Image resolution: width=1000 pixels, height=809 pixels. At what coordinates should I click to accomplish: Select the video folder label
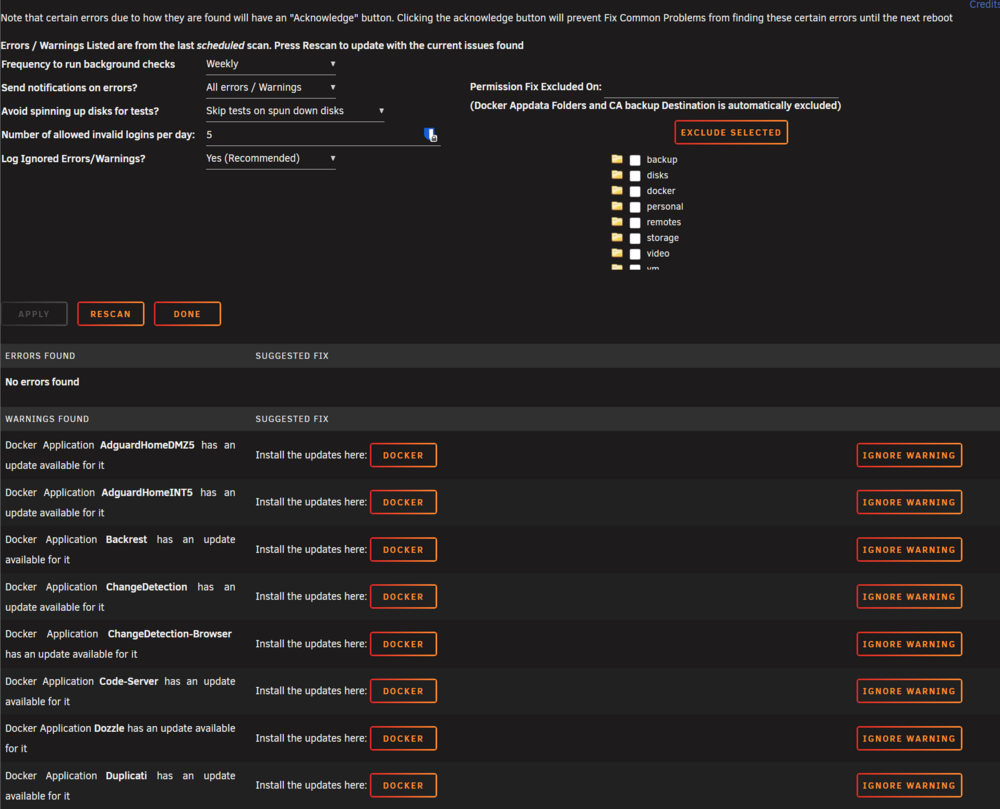(658, 253)
